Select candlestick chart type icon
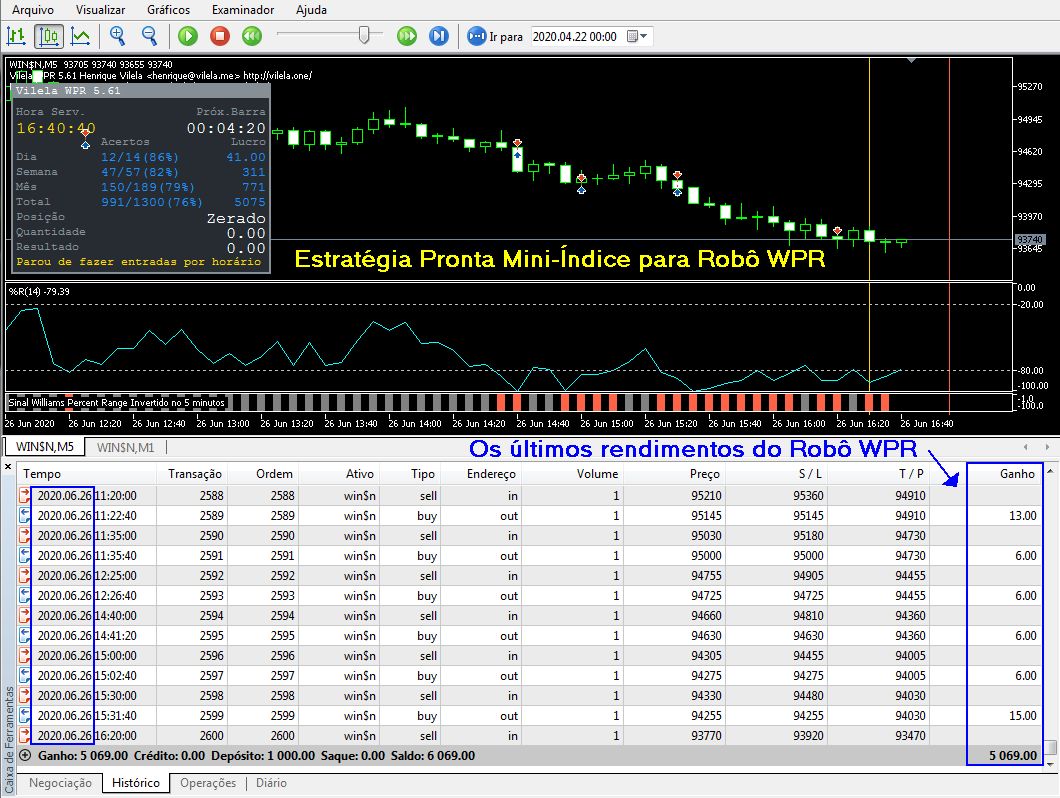This screenshot has height=798, width=1060. click(x=49, y=36)
